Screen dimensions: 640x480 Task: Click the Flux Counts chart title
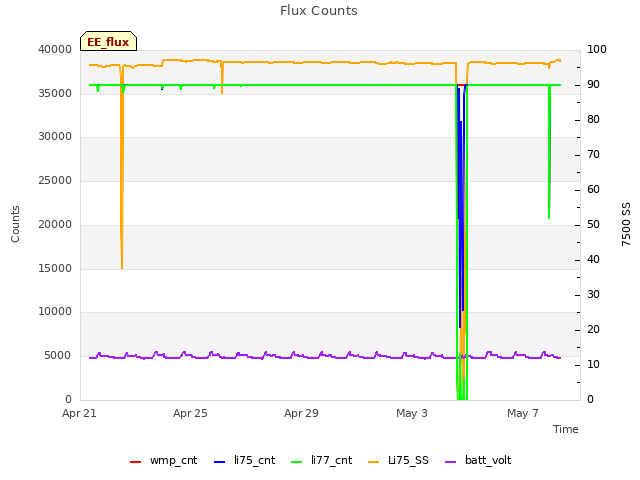[319, 11]
